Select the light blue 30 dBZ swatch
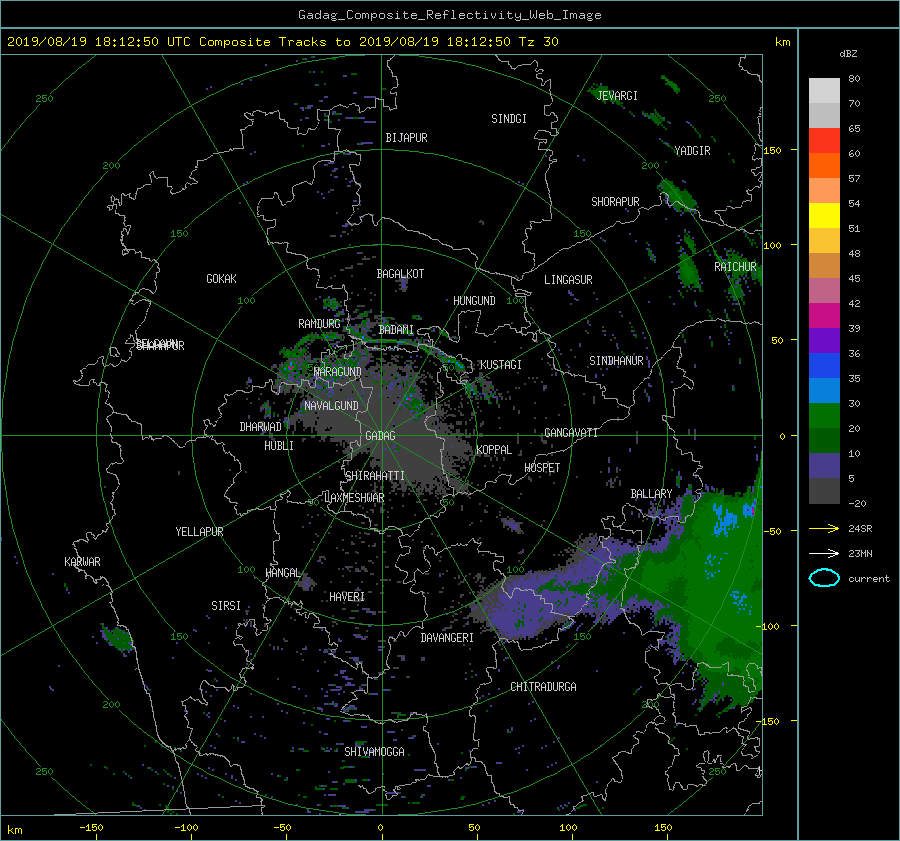The width and height of the screenshot is (900, 841). tap(824, 390)
